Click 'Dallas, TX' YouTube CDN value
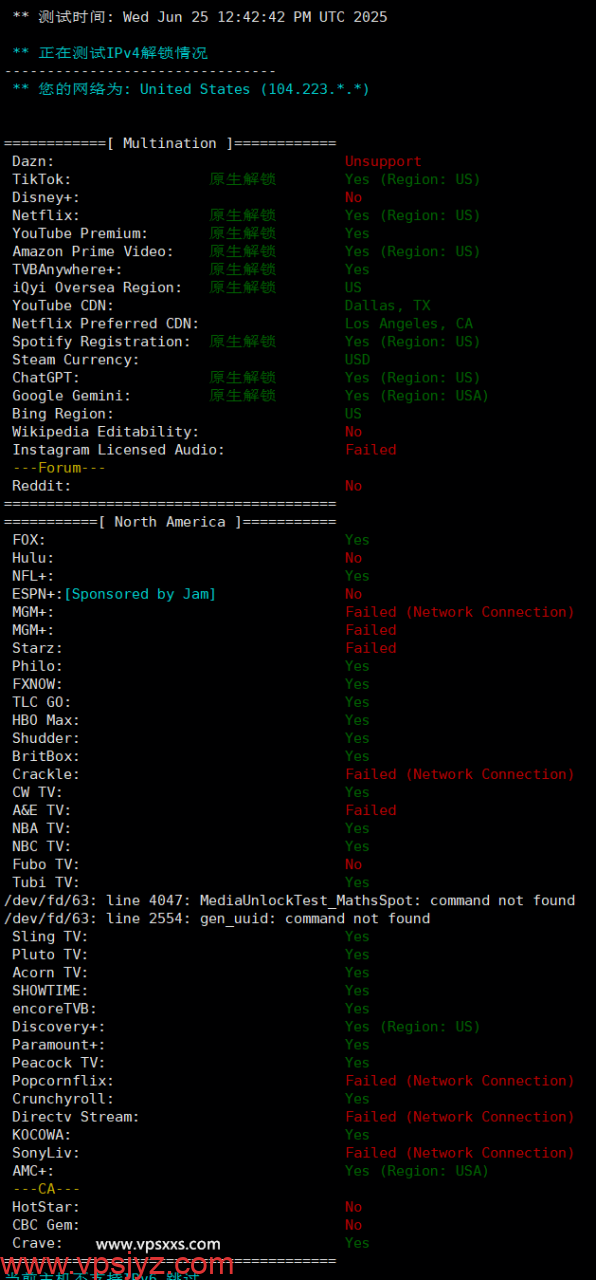 pyautogui.click(x=388, y=305)
